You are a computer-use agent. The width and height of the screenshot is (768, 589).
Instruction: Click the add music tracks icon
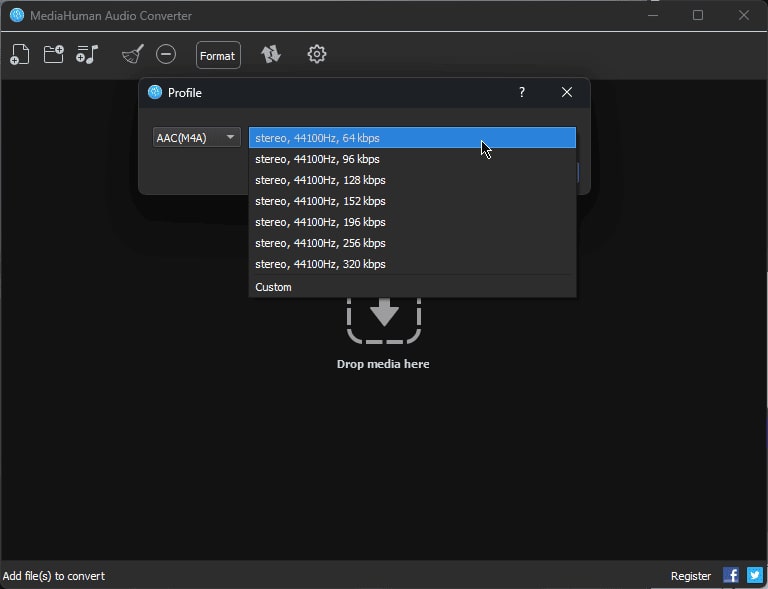click(88, 55)
